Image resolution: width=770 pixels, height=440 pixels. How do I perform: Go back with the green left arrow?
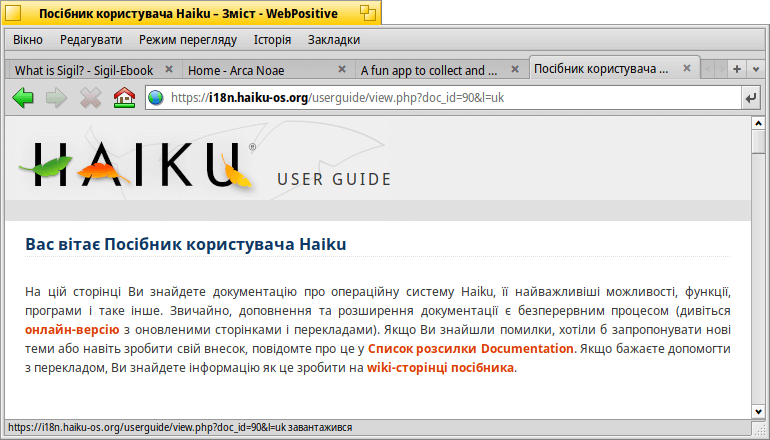[x=23, y=98]
